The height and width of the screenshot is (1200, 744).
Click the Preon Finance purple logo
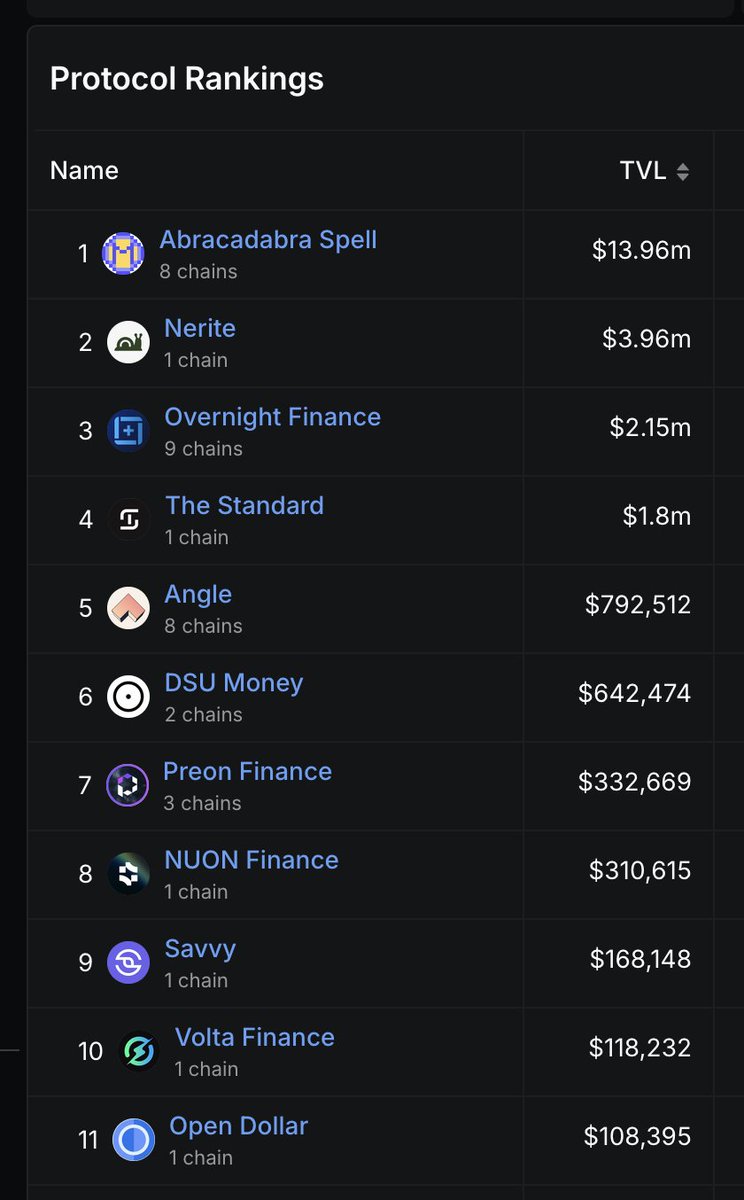click(127, 786)
